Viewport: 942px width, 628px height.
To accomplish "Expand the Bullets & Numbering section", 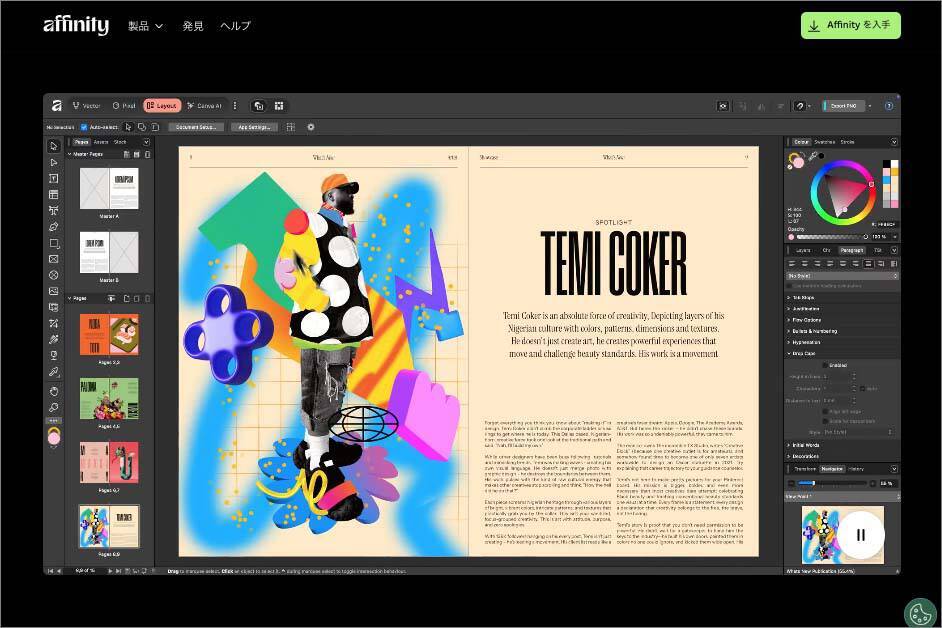I will (x=813, y=331).
